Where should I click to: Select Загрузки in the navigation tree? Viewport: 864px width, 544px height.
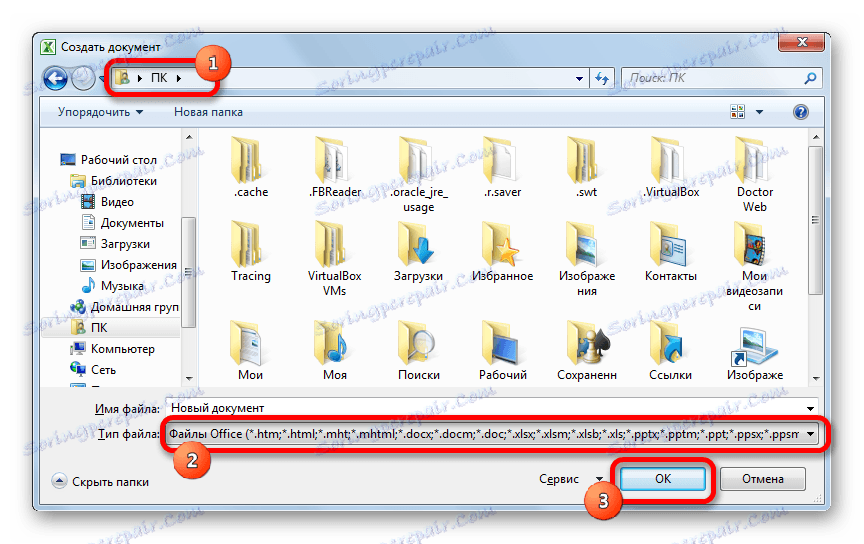coord(115,244)
